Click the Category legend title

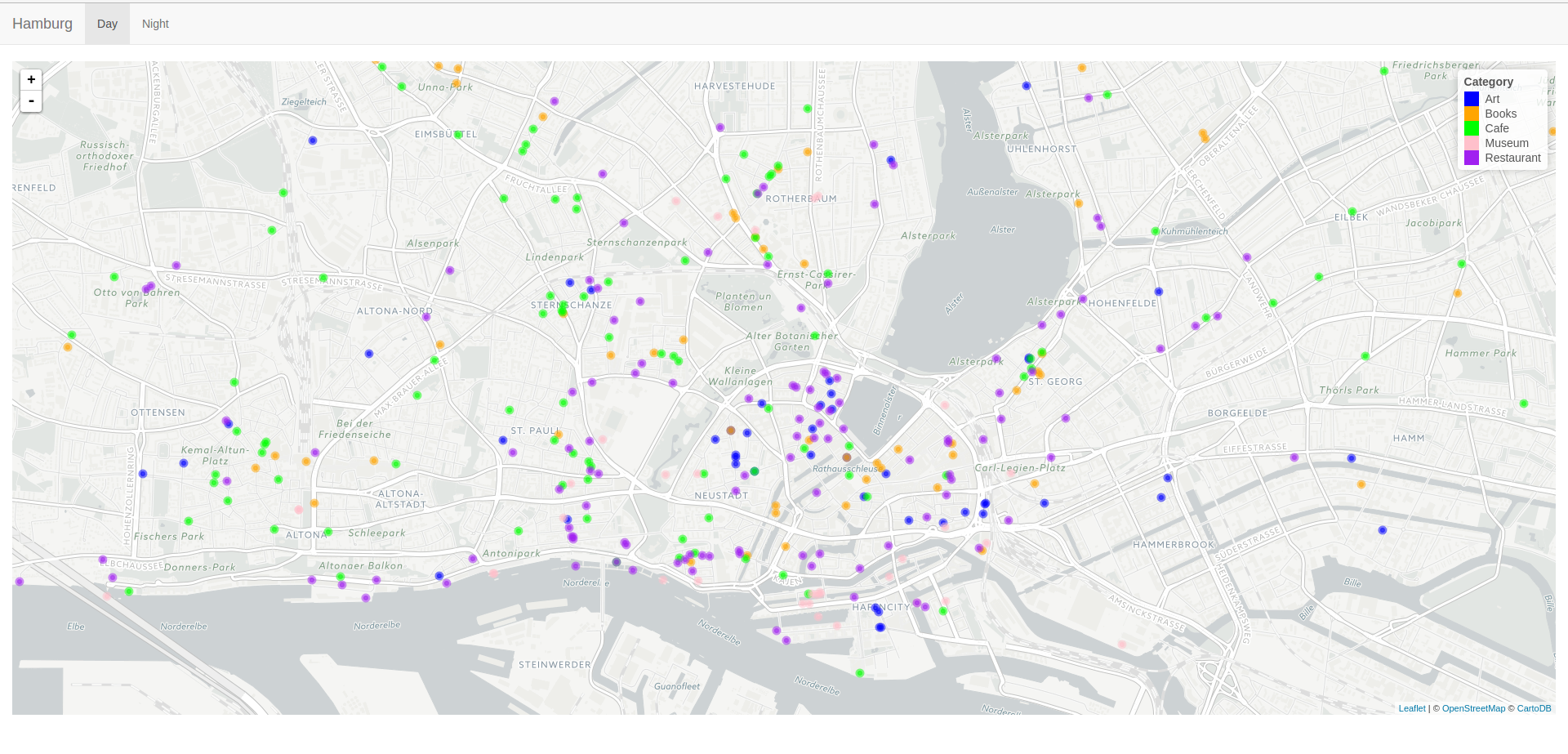click(1488, 82)
